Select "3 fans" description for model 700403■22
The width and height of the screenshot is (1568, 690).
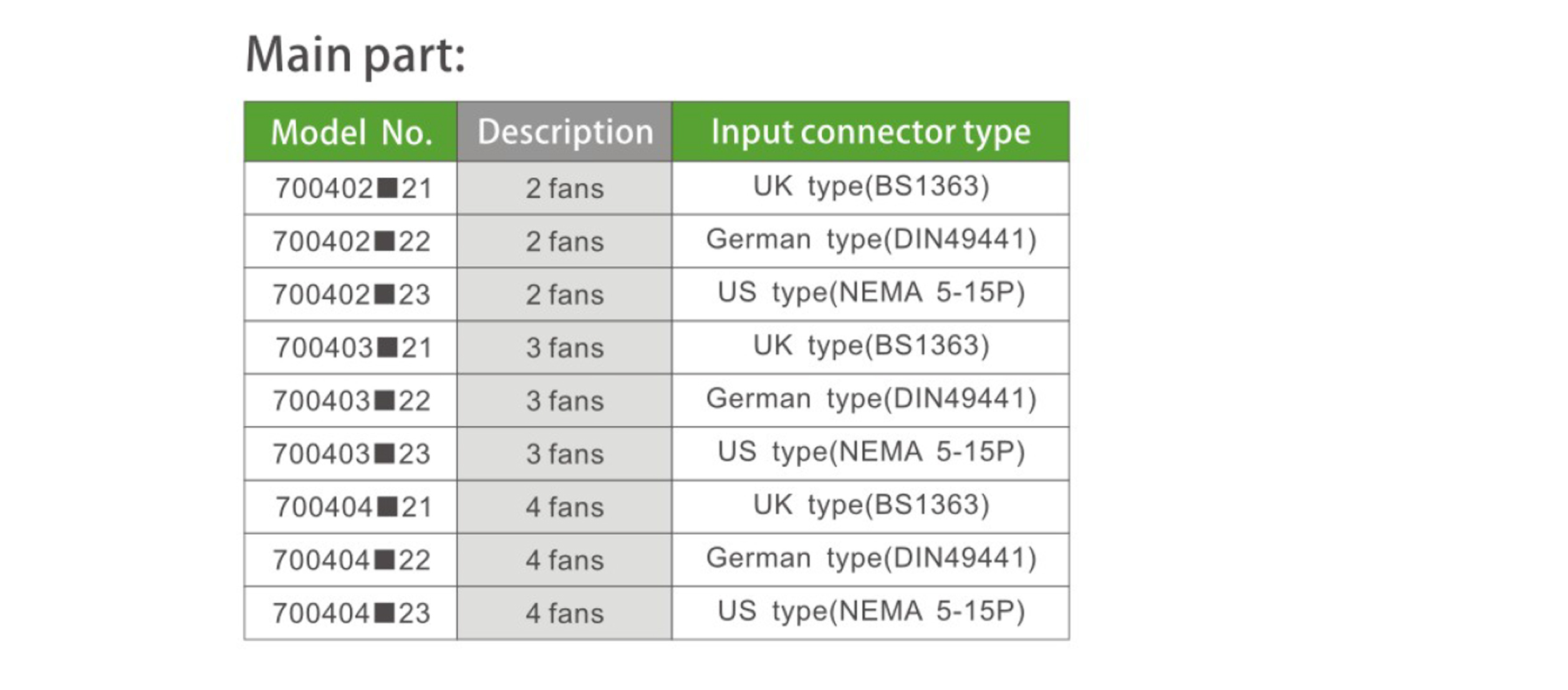pos(565,401)
